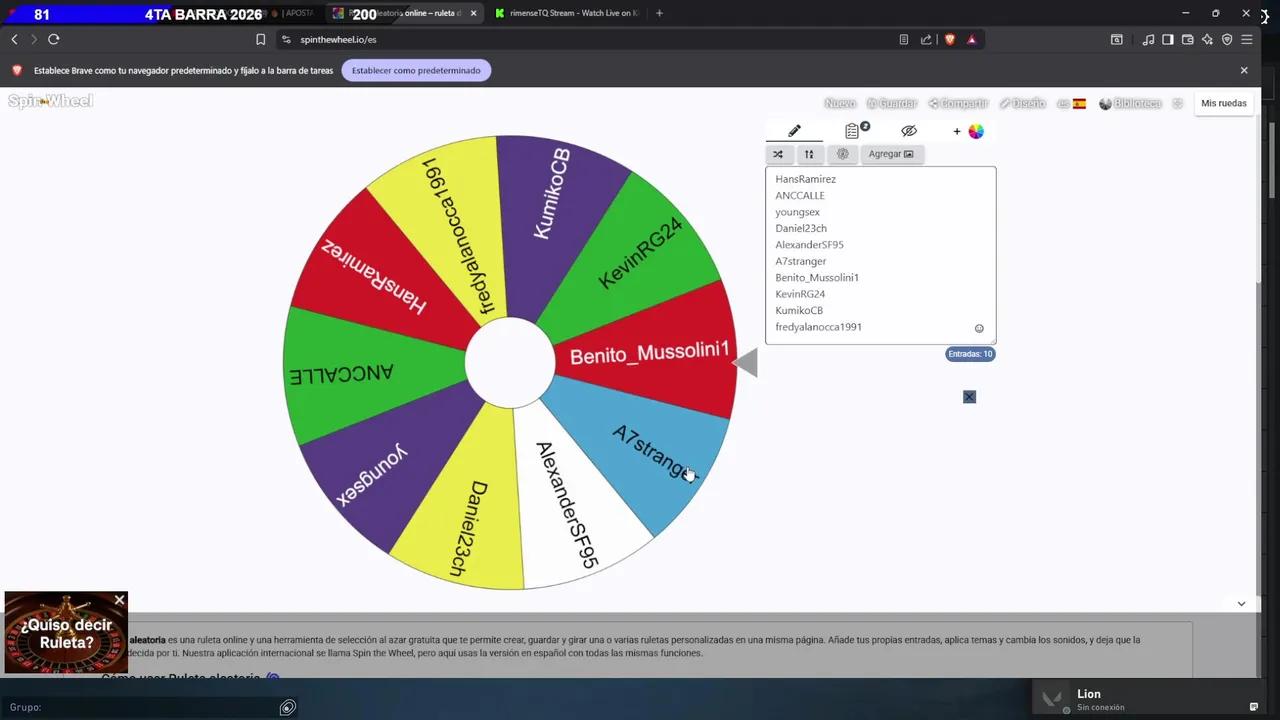Open the Biblioteca menu
The width and height of the screenshot is (1280, 720).
pos(1130,103)
